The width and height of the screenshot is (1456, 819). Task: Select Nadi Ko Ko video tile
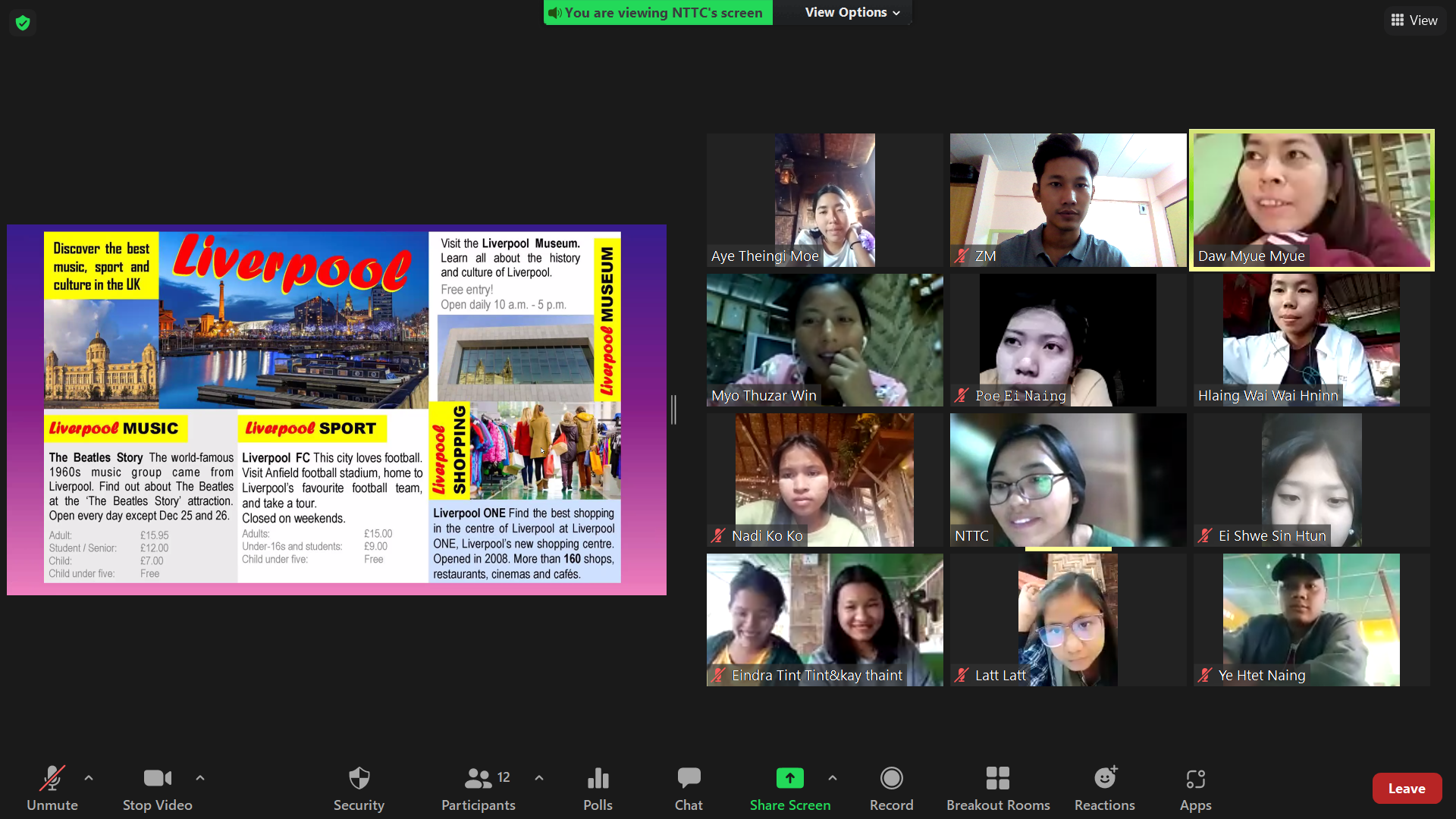pyautogui.click(x=824, y=480)
